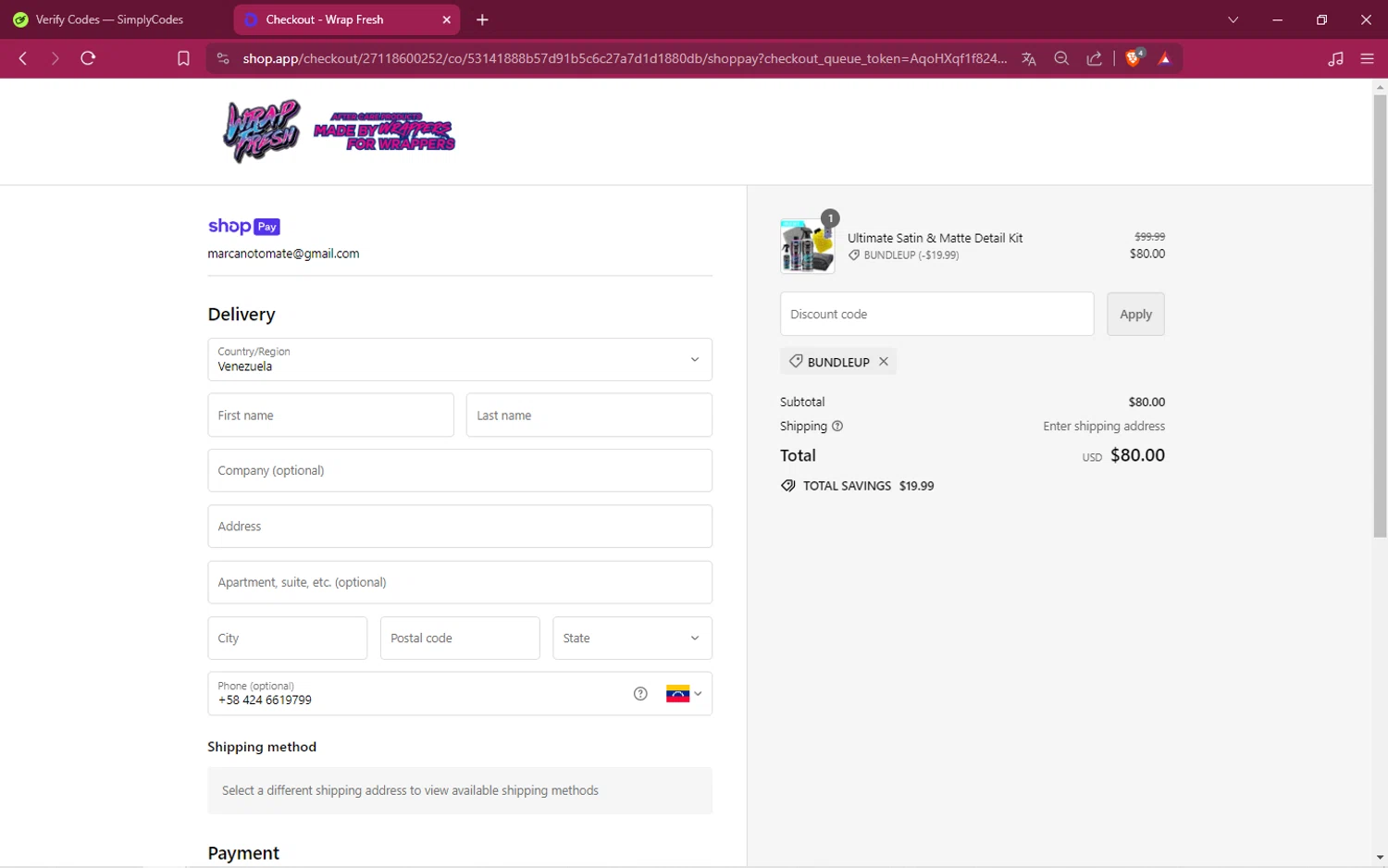Click the Ultimate Satin & Matte Detail Kit thumbnail

[807, 245]
